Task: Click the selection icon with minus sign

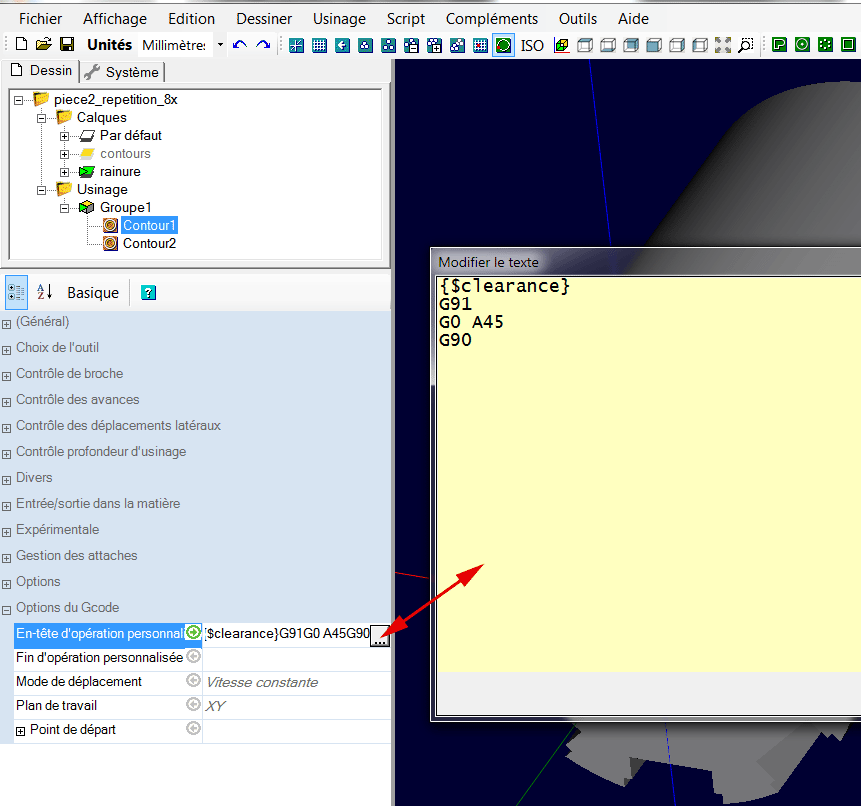Action: coord(411,45)
